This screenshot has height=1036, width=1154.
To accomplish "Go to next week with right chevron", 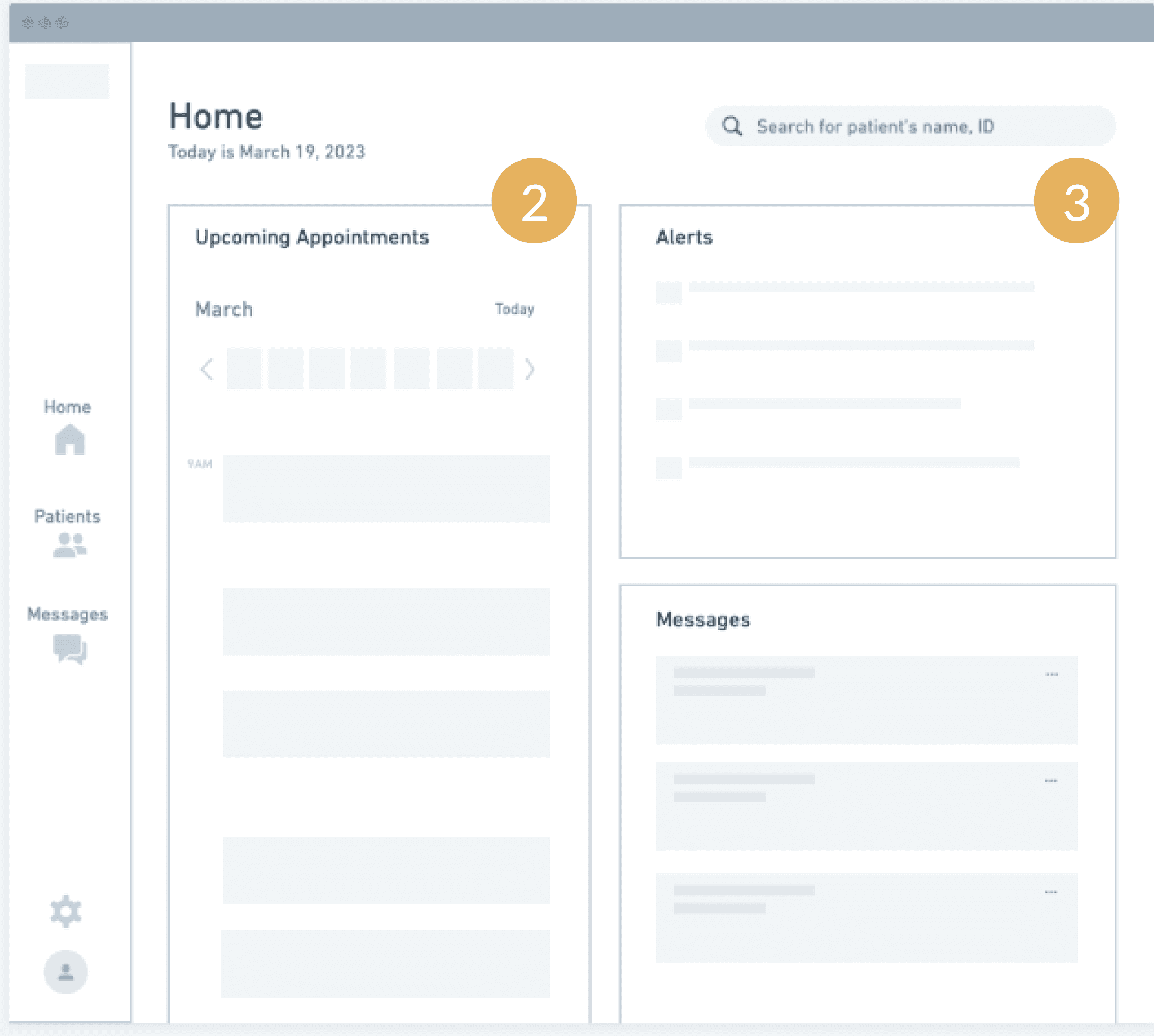I will click(x=530, y=369).
